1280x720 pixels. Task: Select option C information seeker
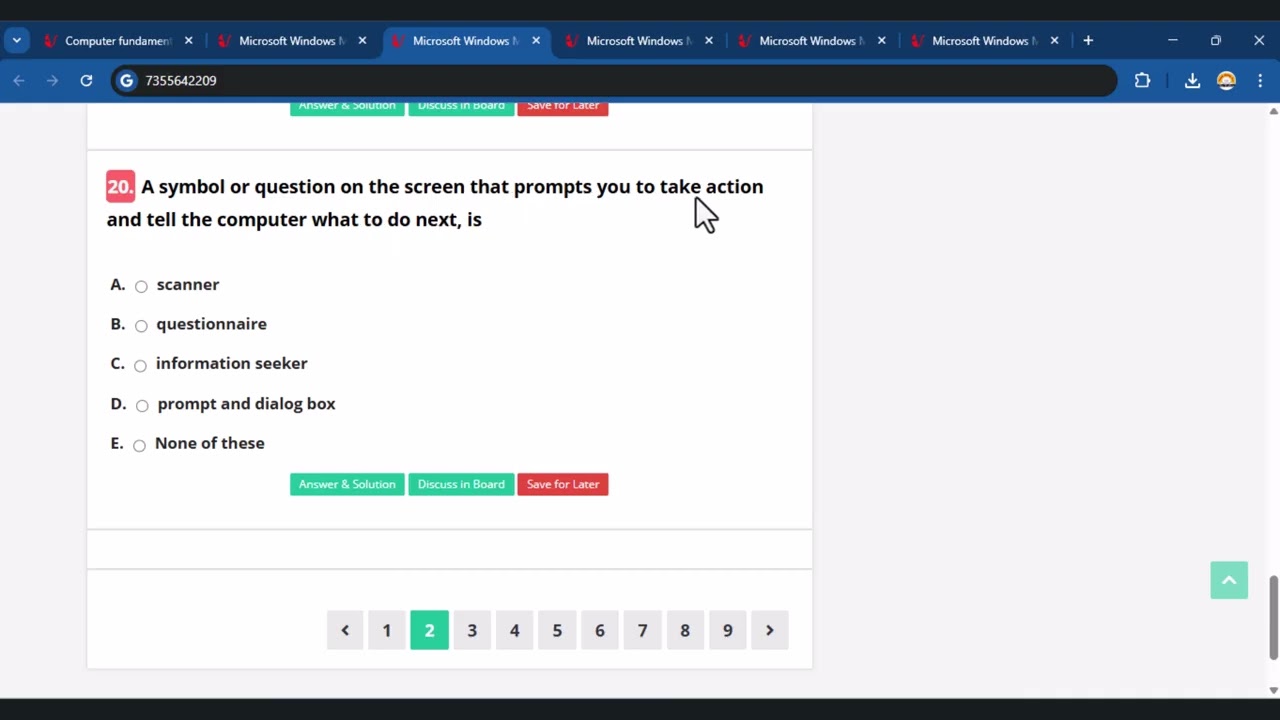140,365
